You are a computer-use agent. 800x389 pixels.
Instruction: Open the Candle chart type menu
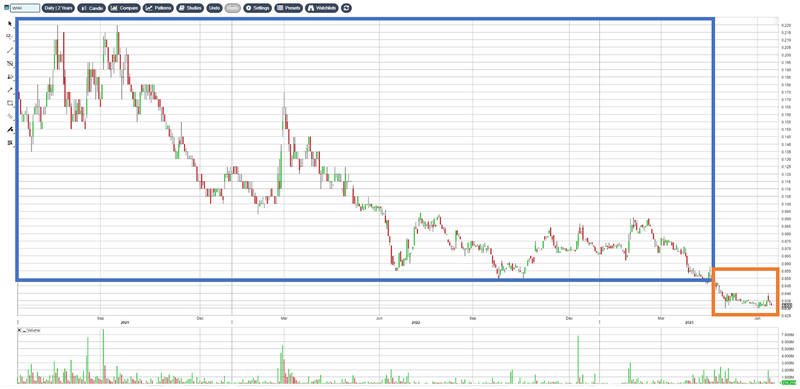click(91, 8)
